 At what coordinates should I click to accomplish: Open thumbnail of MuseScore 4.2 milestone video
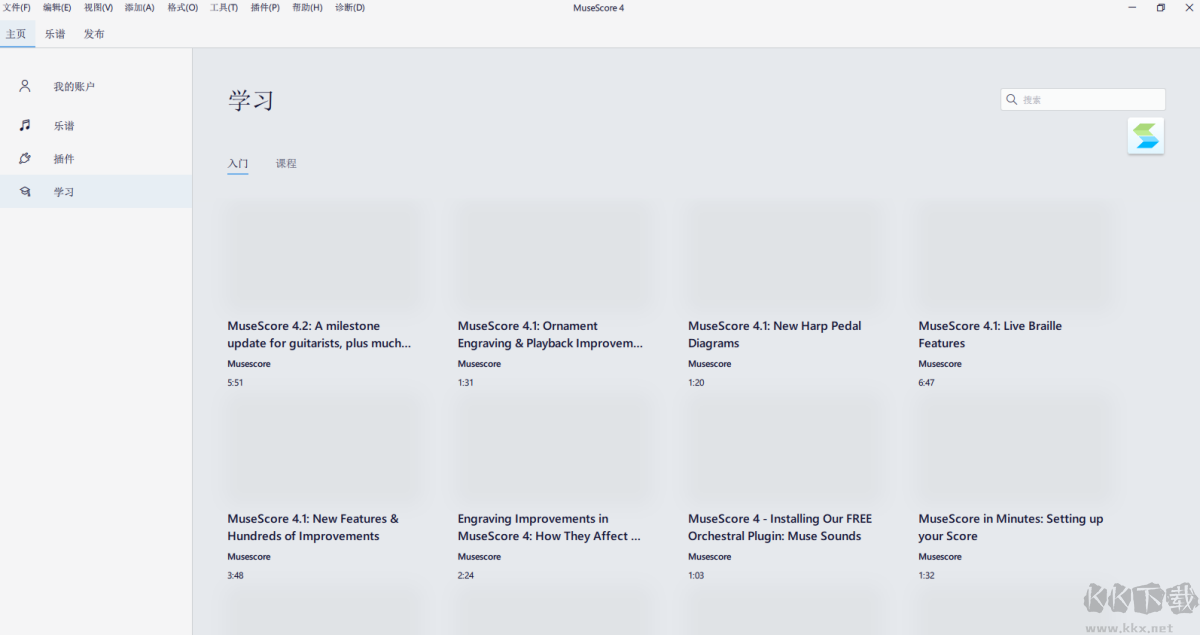322,254
